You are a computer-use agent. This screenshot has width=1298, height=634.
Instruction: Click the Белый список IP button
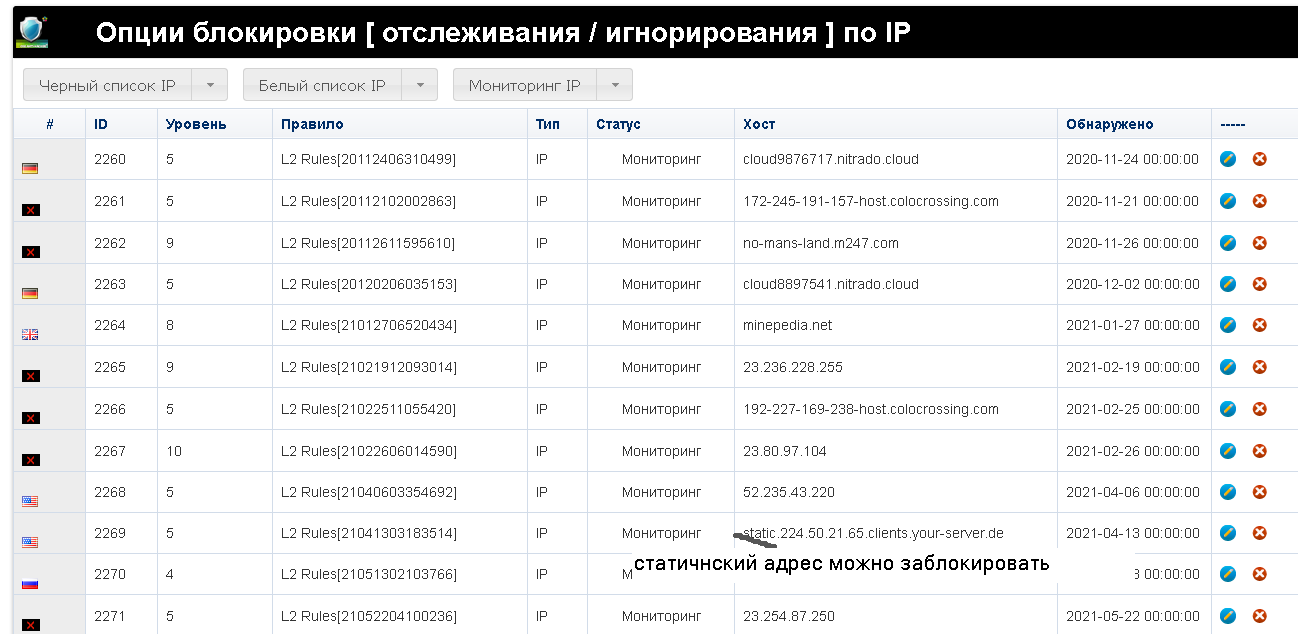pyautogui.click(x=322, y=85)
